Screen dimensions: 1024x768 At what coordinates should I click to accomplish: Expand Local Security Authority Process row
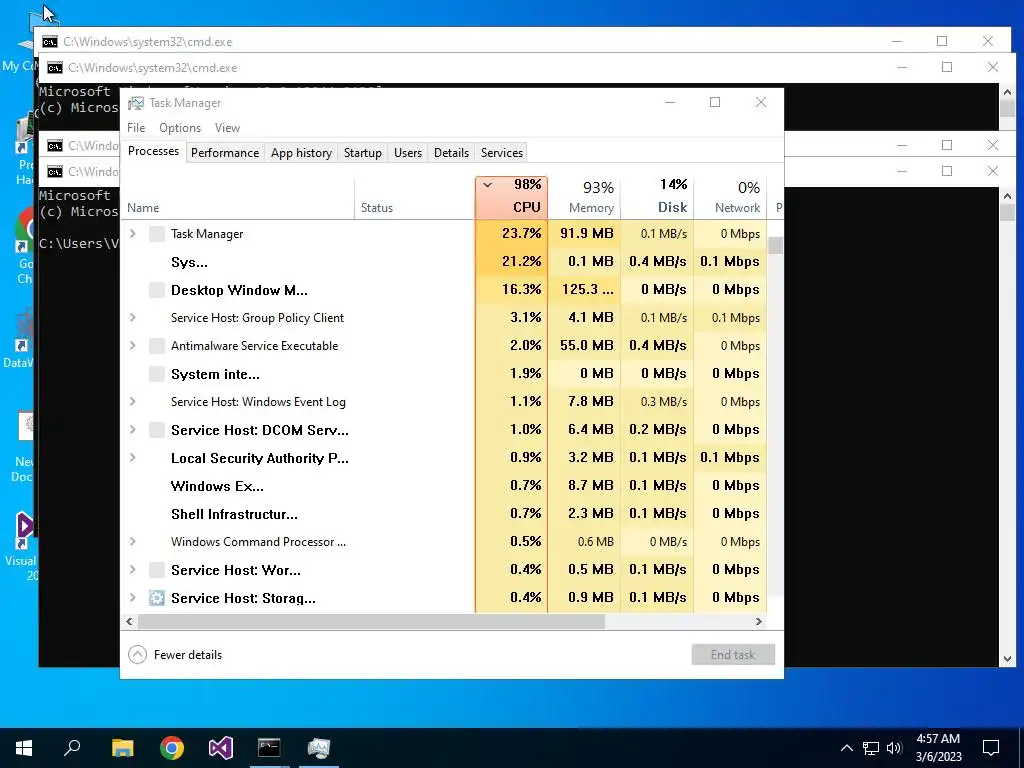tap(133, 458)
